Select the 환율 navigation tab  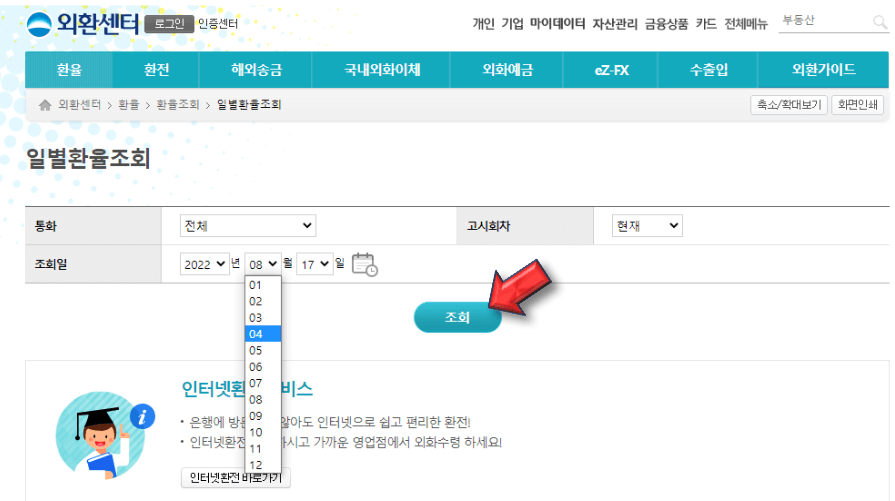click(x=69, y=70)
